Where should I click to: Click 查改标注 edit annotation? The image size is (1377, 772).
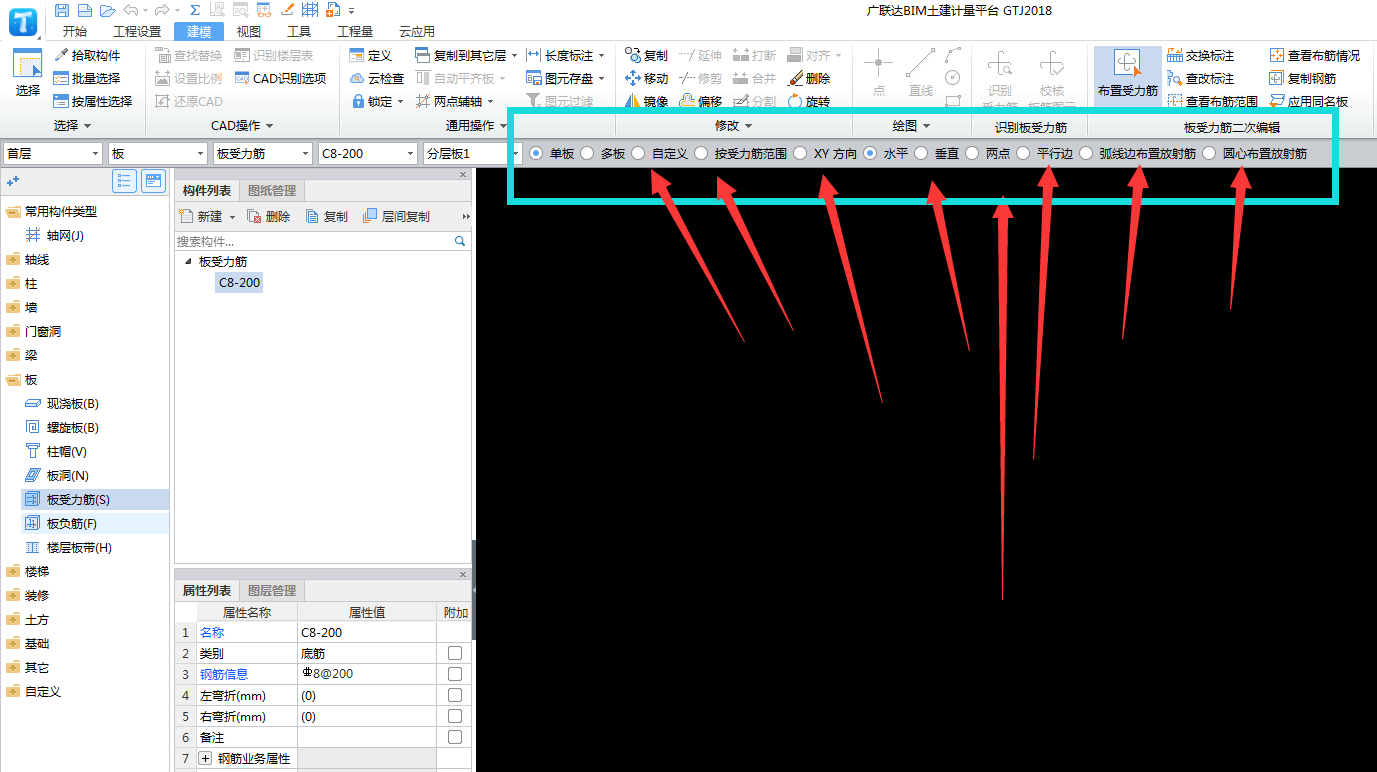(1201, 78)
